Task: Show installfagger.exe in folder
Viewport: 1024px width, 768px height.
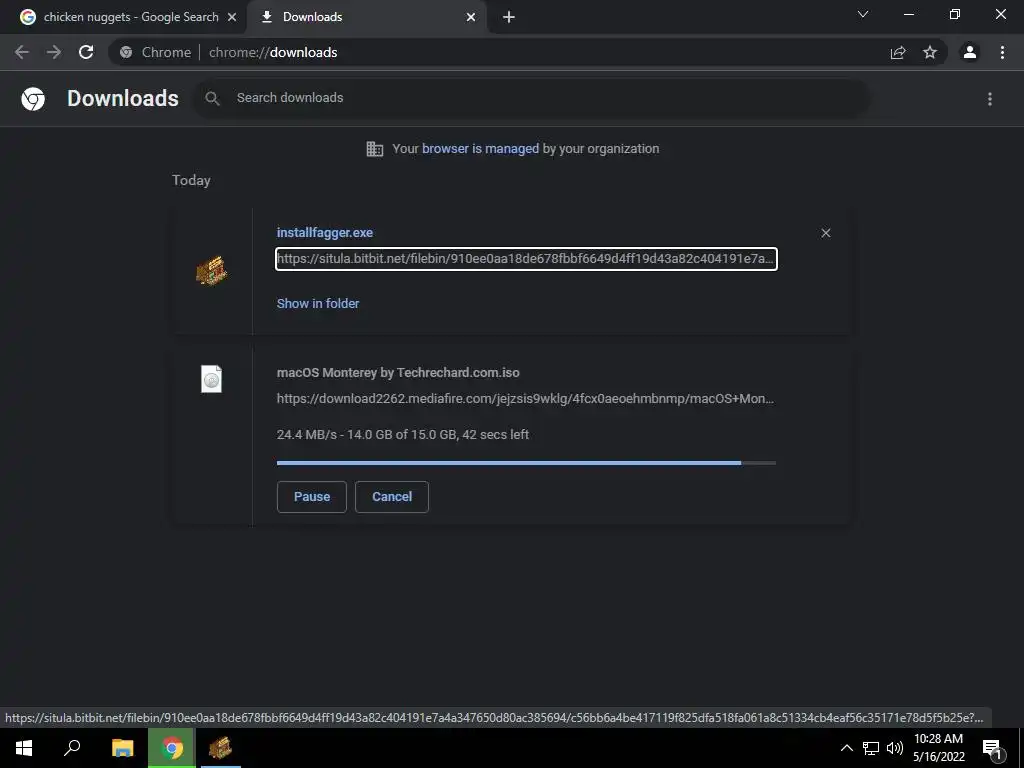Action: (318, 303)
